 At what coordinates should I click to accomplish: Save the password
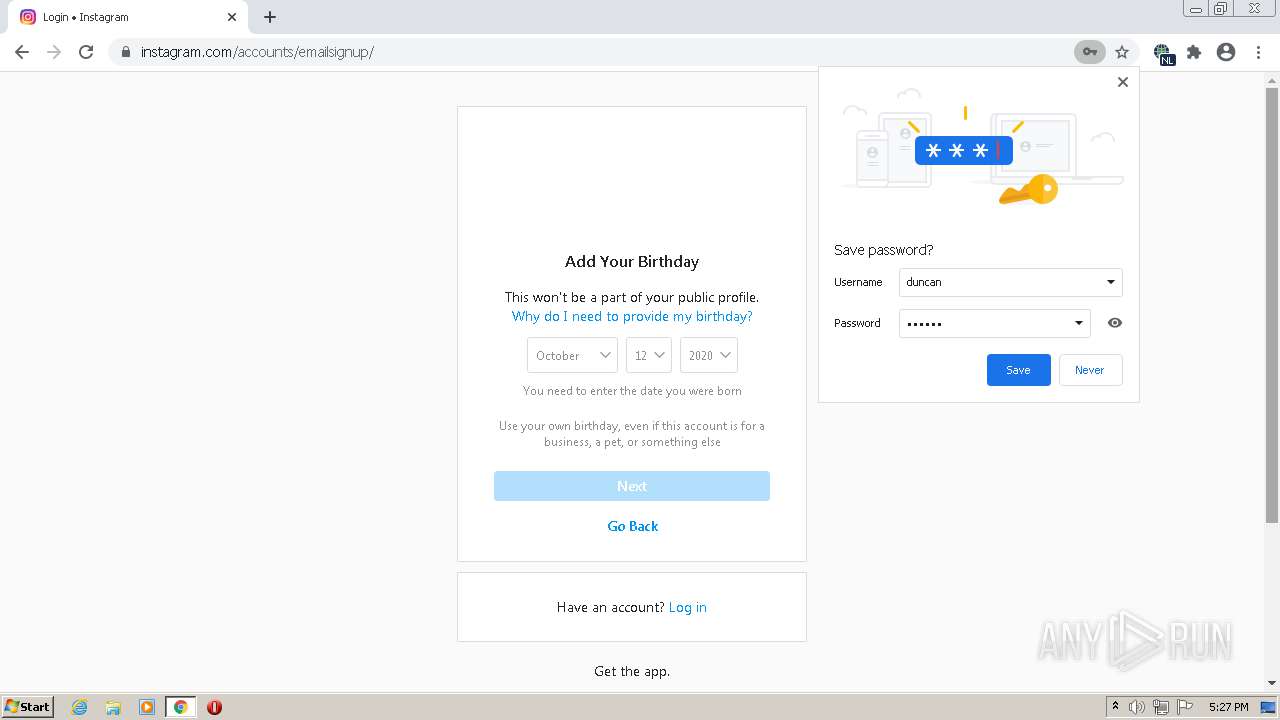(x=1018, y=370)
